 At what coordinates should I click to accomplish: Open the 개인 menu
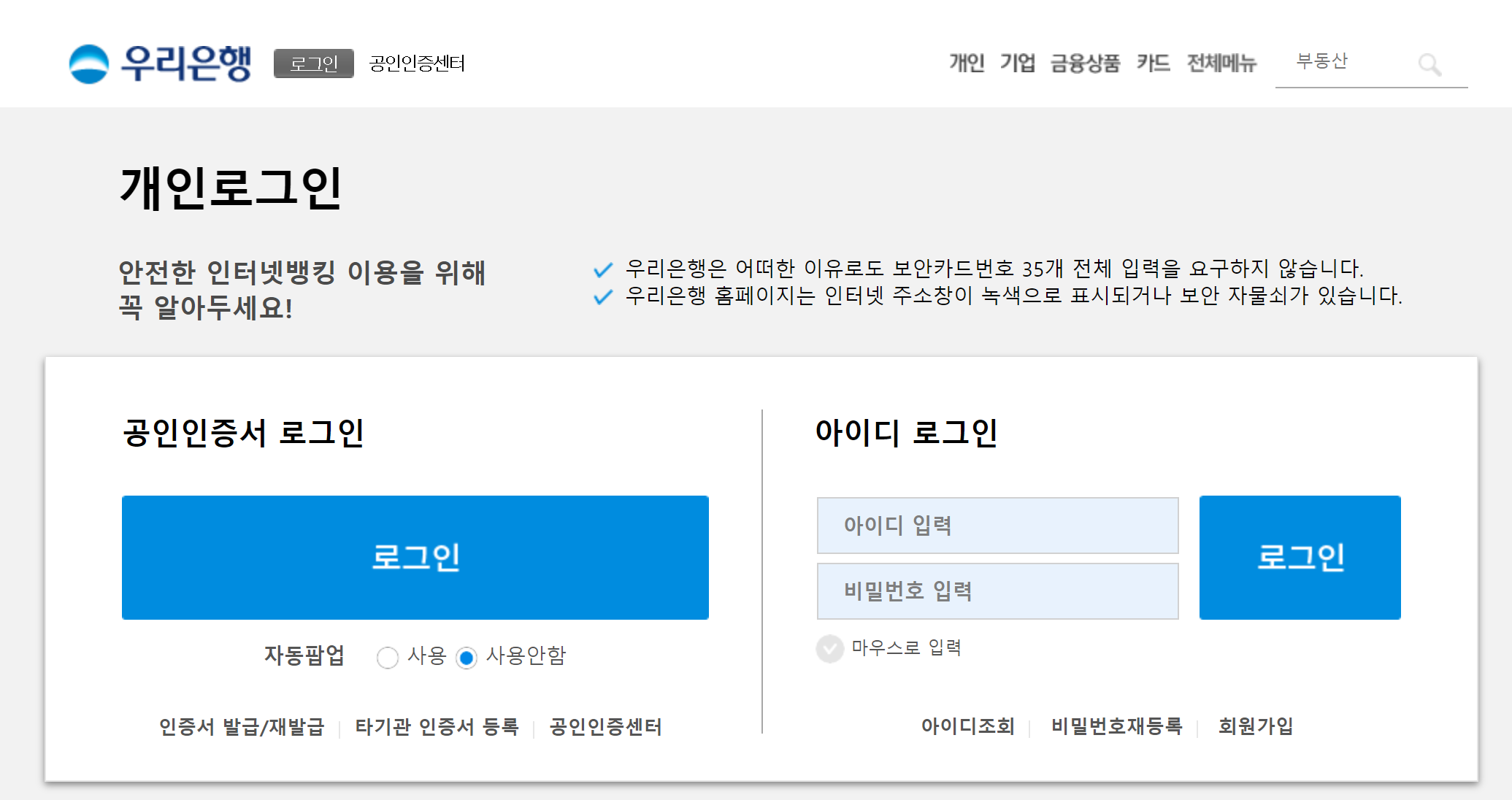tap(967, 64)
